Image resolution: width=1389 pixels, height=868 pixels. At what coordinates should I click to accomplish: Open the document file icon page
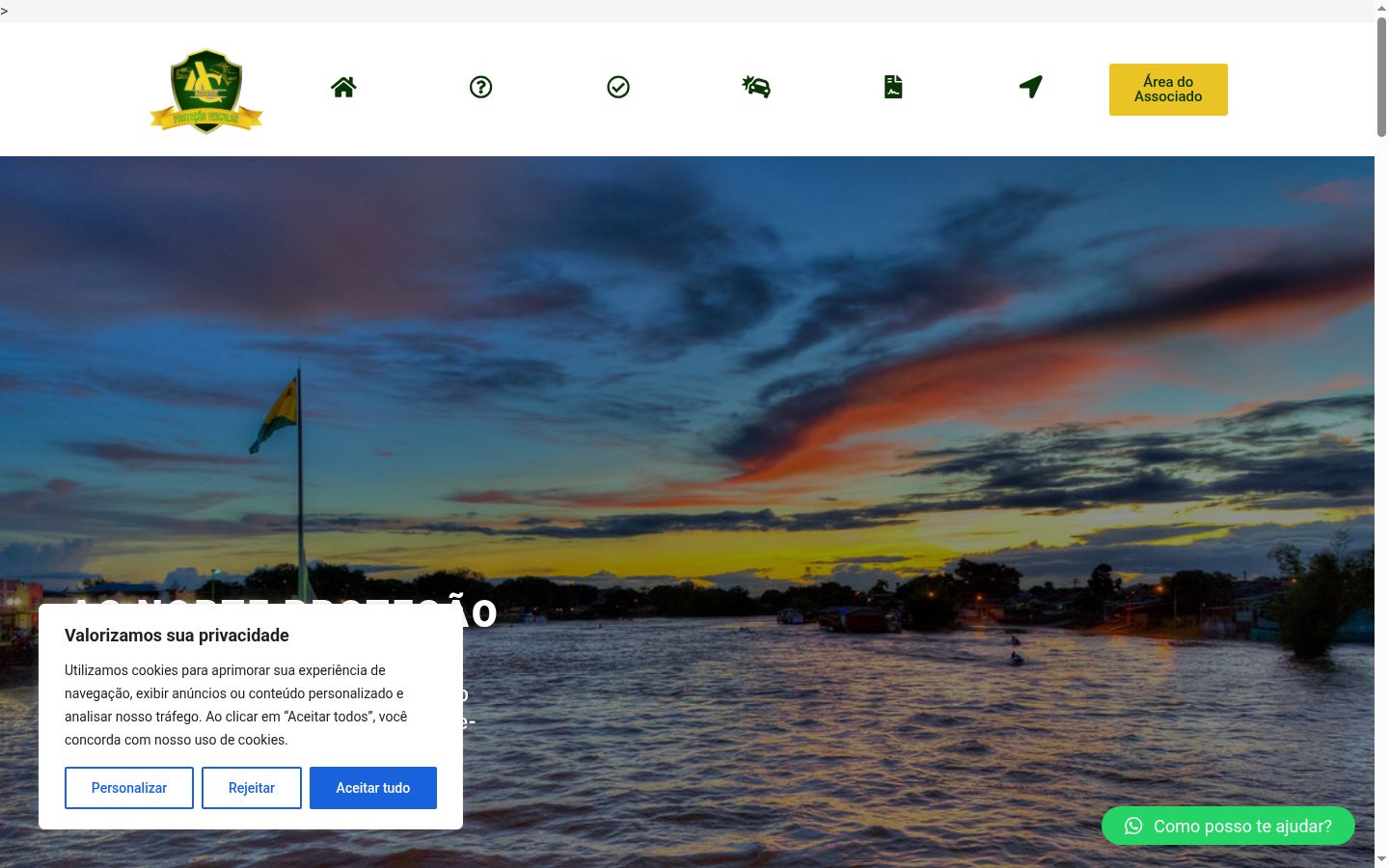[893, 87]
